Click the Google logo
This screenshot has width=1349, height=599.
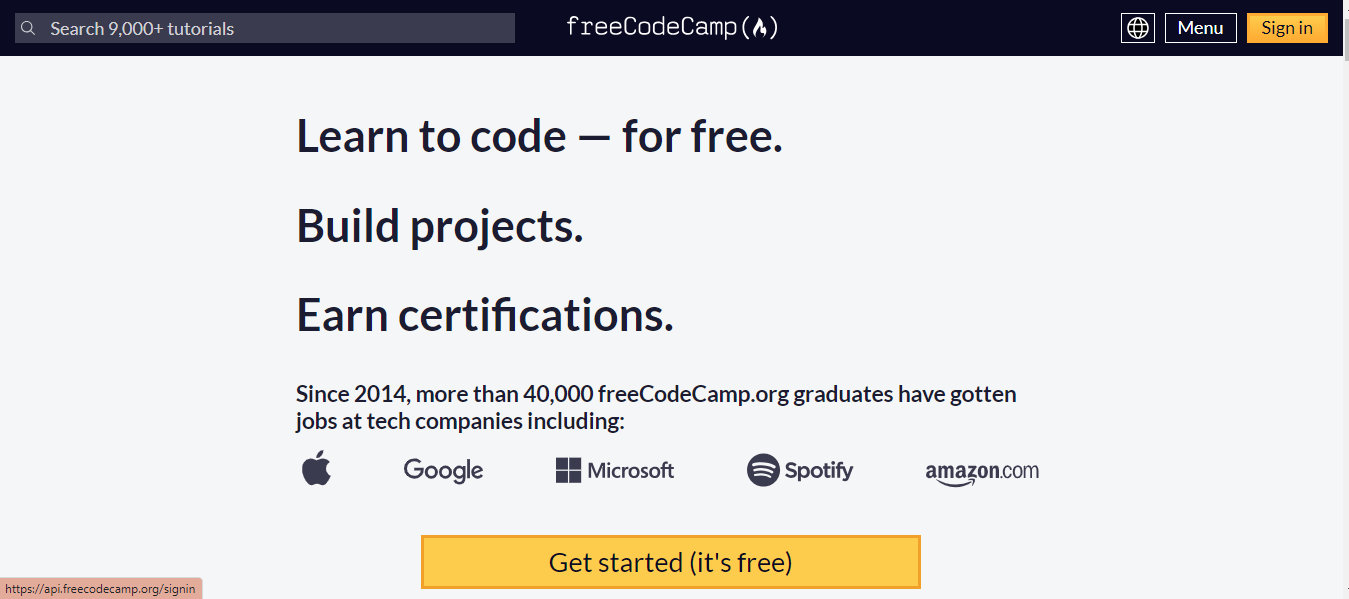coord(443,470)
